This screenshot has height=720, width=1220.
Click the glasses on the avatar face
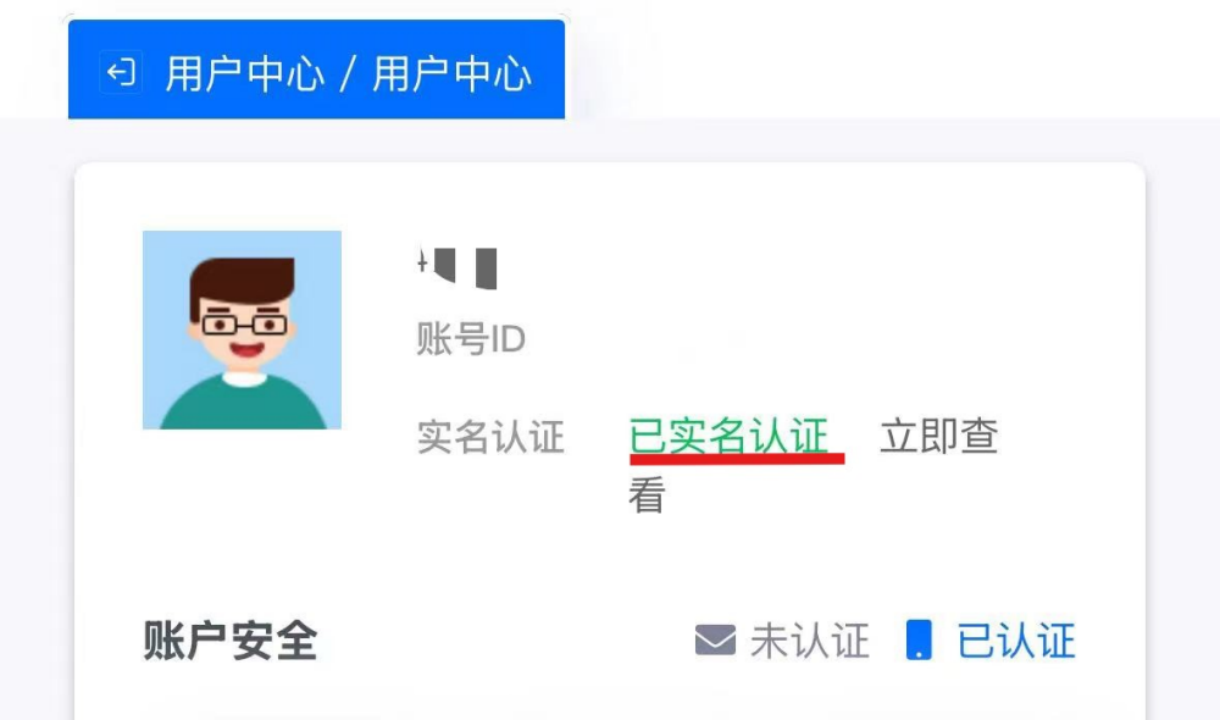pos(244,324)
